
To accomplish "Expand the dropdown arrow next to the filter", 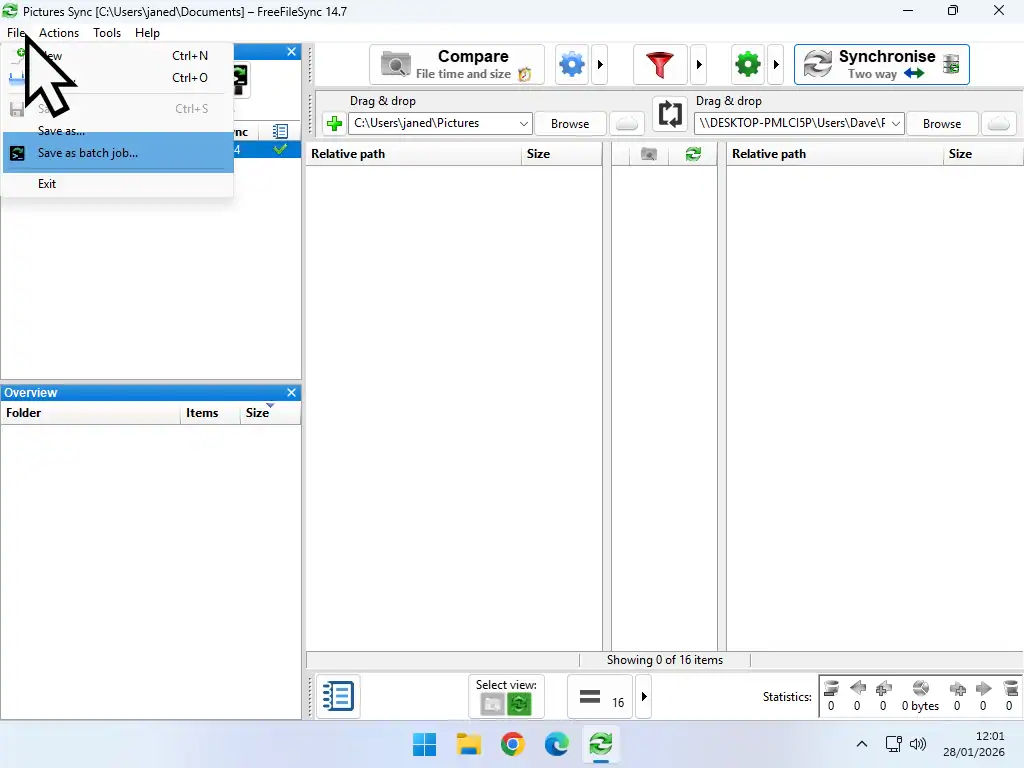I will (699, 63).
